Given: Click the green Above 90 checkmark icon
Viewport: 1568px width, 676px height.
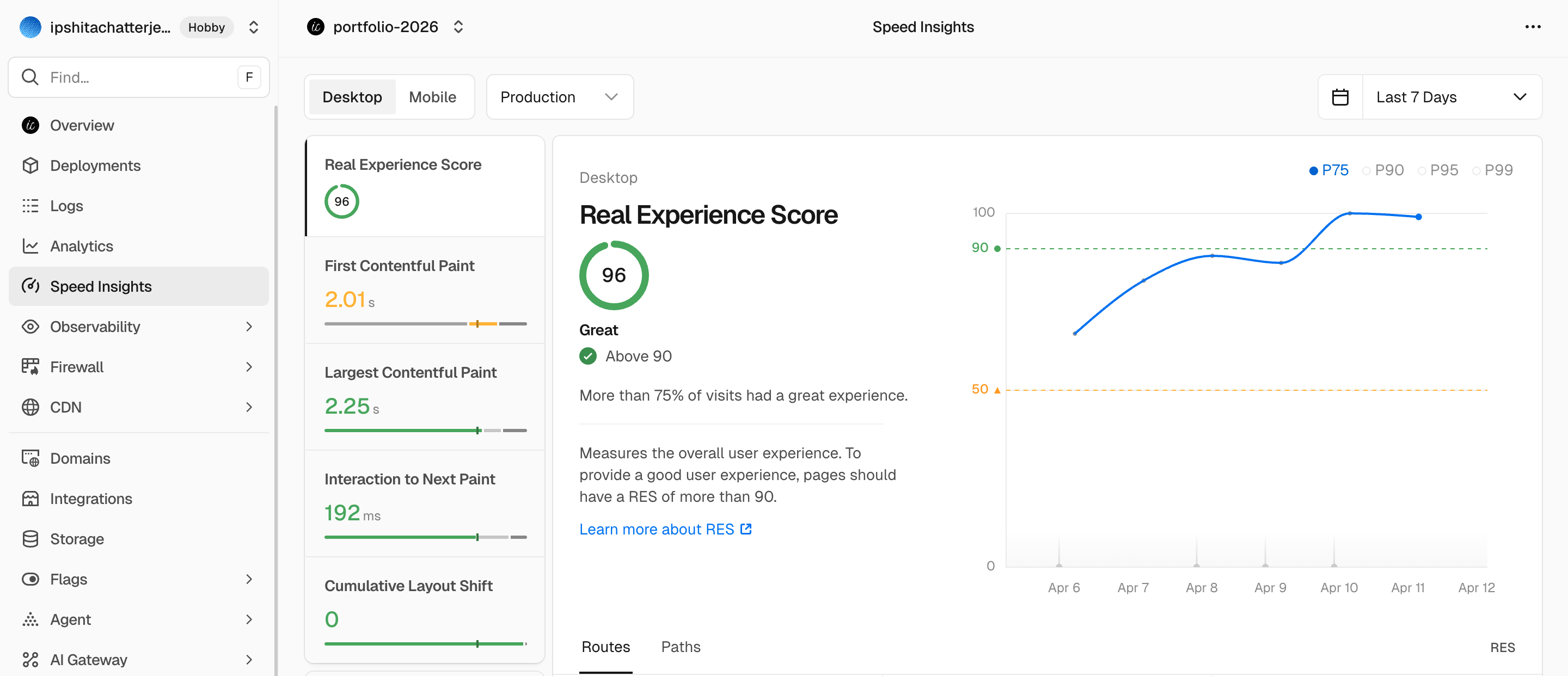Looking at the screenshot, I should [x=587, y=356].
